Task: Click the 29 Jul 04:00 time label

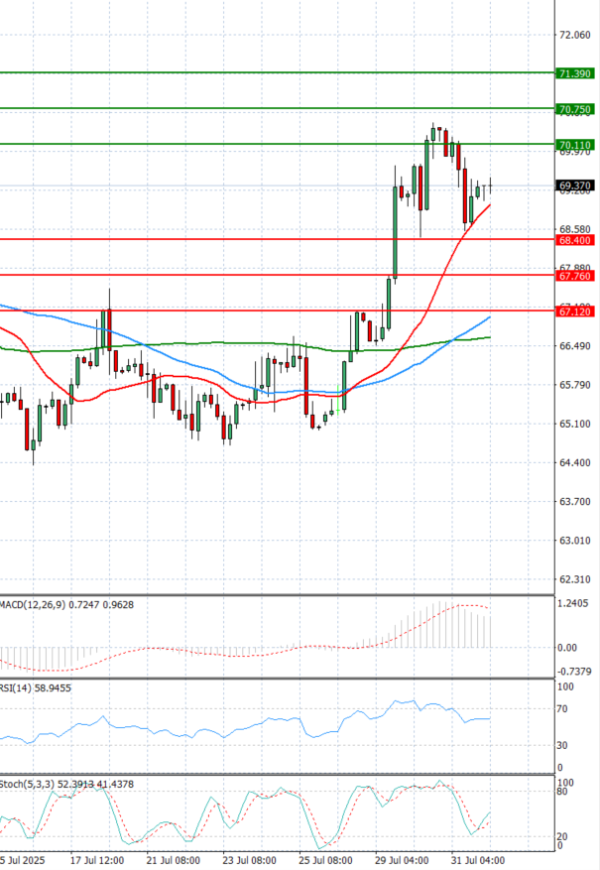Action: pos(401,861)
